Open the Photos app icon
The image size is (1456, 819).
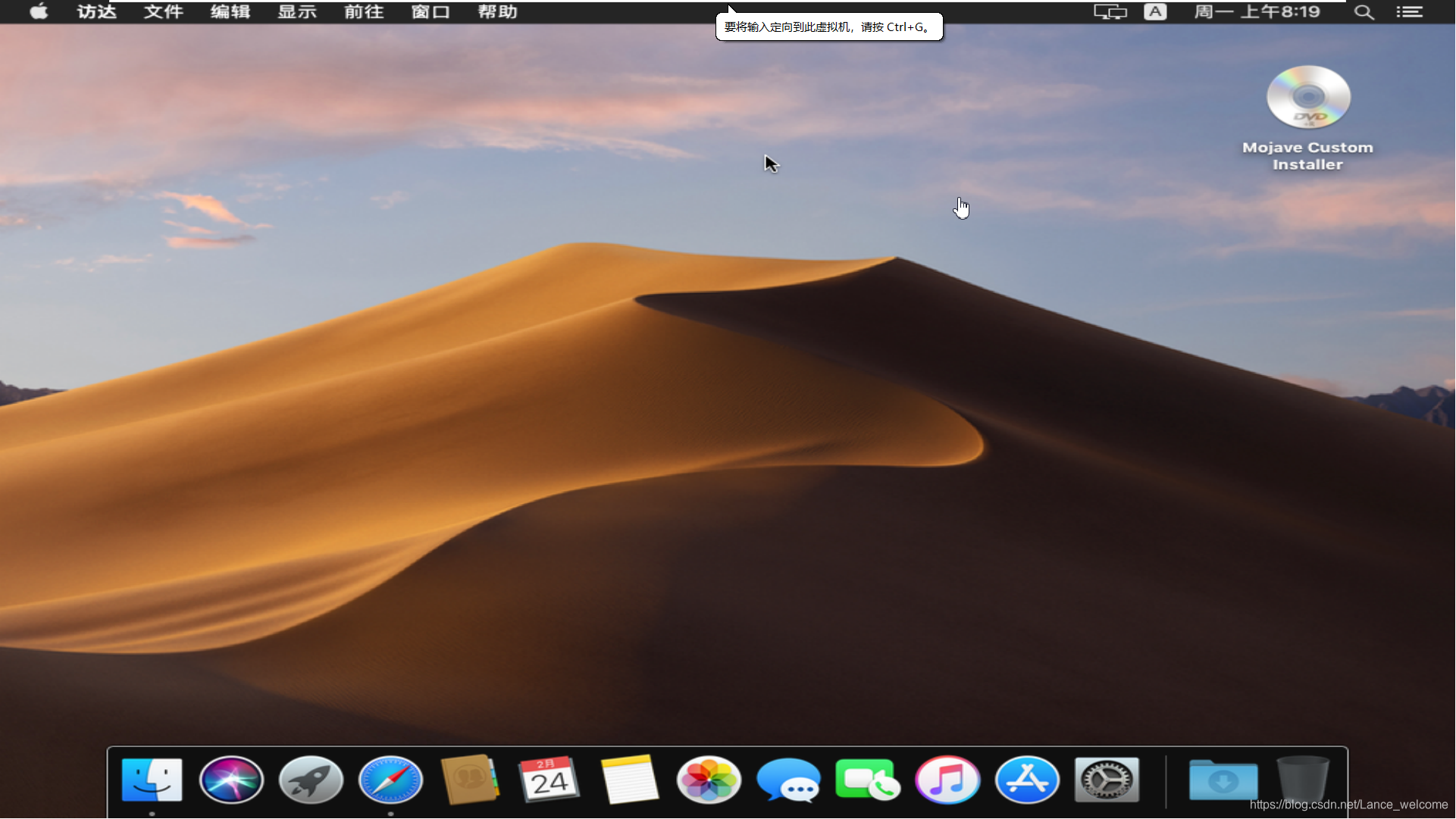(x=709, y=780)
